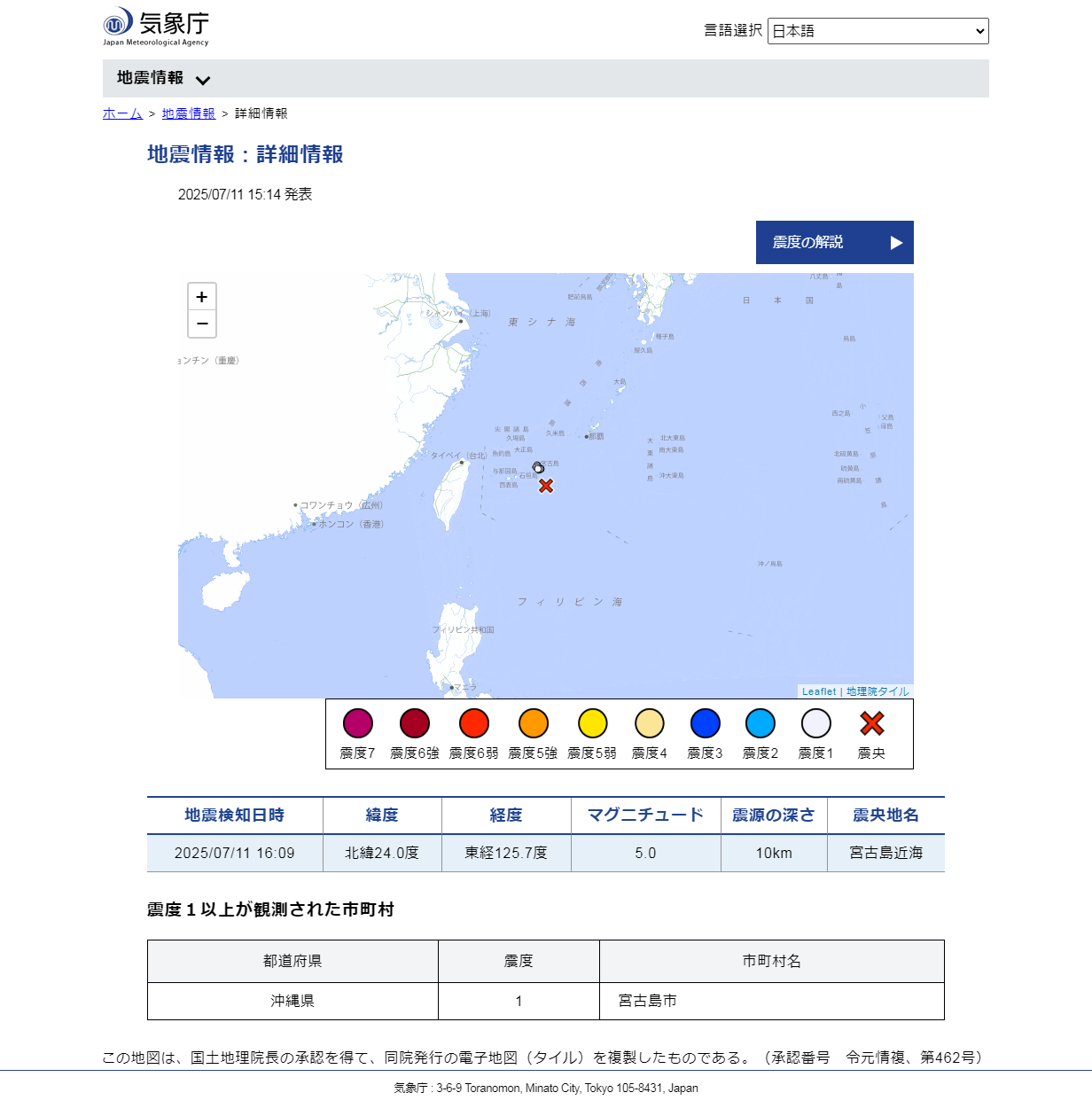The width and height of the screenshot is (1092, 1116).
Task: Click the 震度1 white legend circle
Action: pos(816,723)
